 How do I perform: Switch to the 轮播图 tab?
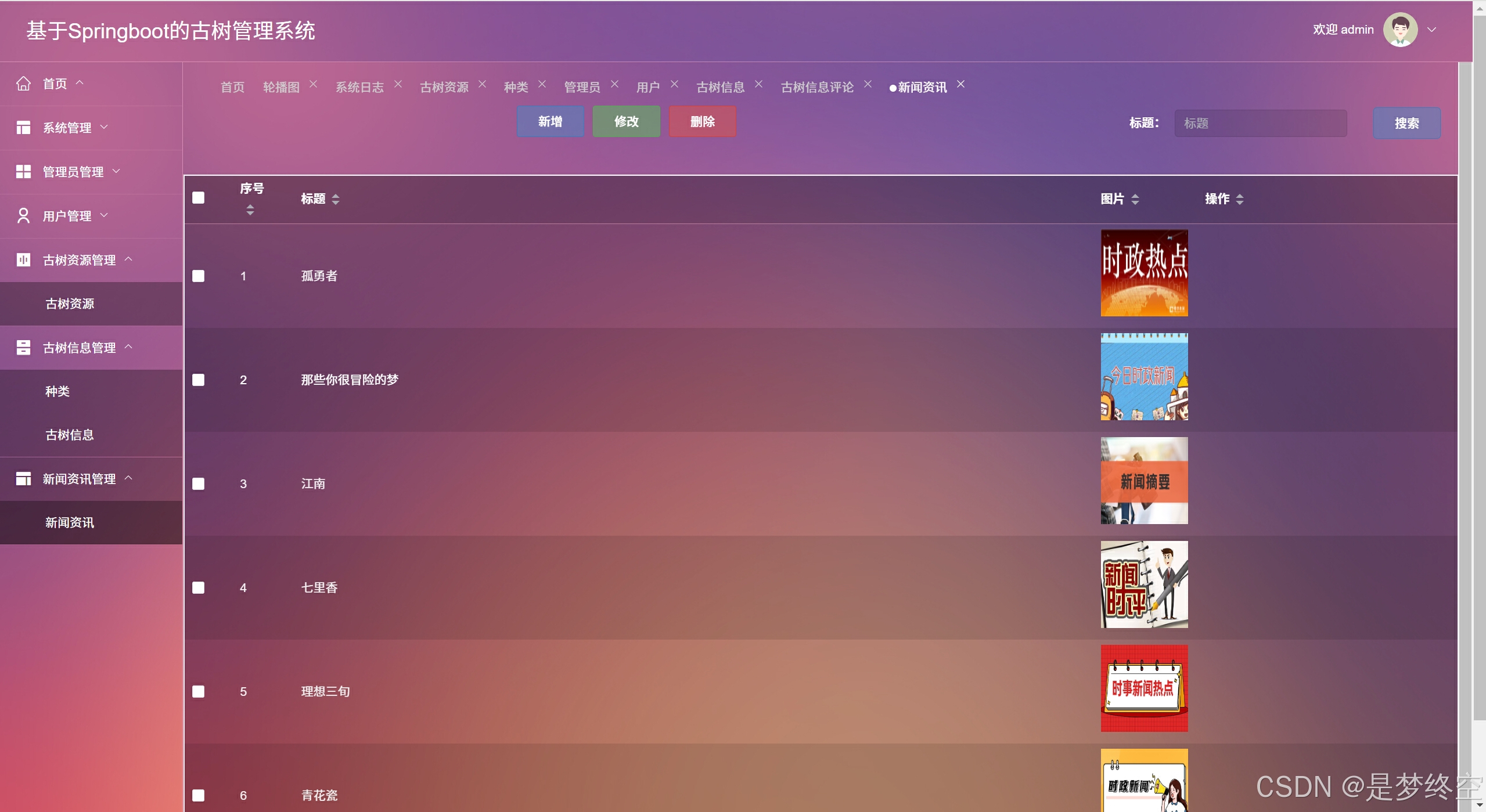click(281, 87)
